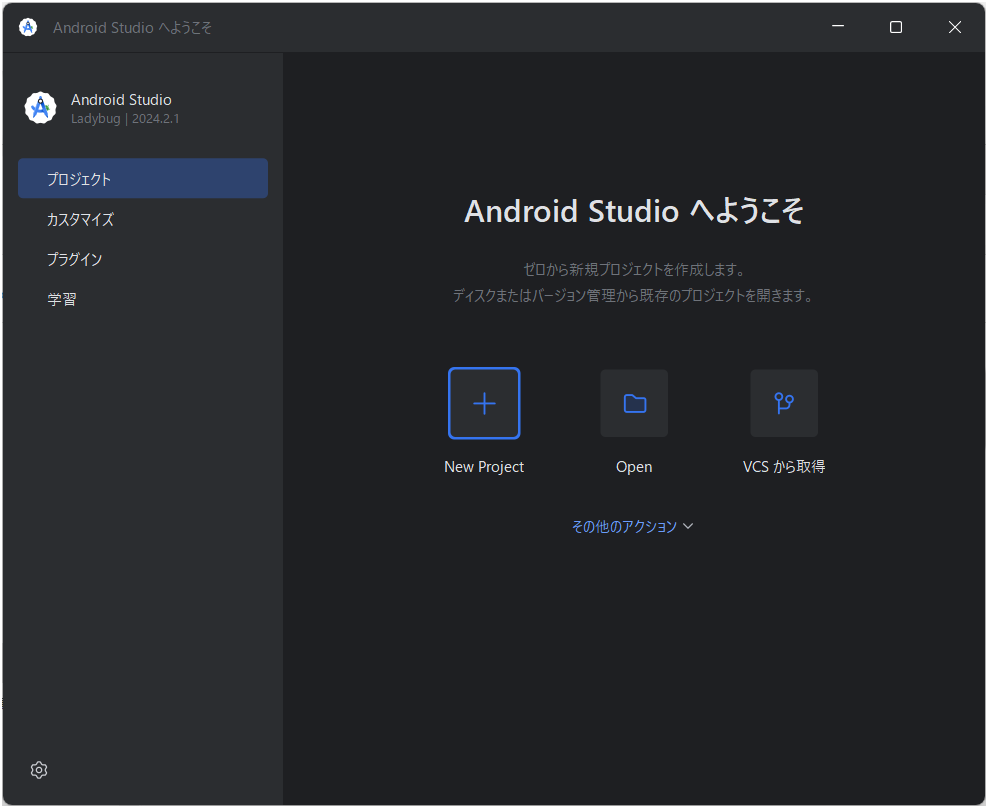This screenshot has height=808, width=988.
Task: Select the 学習 sidebar entry
Action: coord(62,298)
